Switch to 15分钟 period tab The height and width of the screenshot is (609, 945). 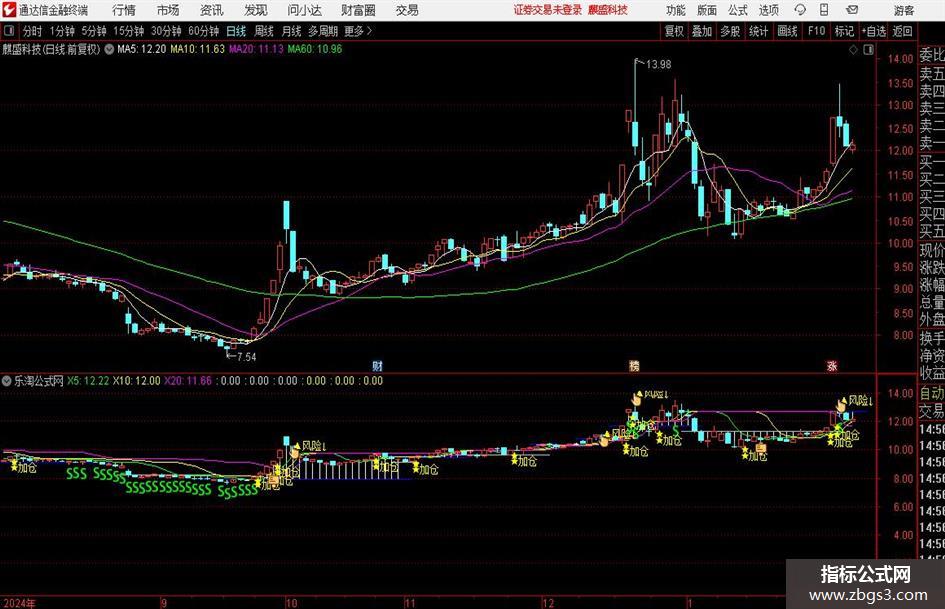coord(129,31)
